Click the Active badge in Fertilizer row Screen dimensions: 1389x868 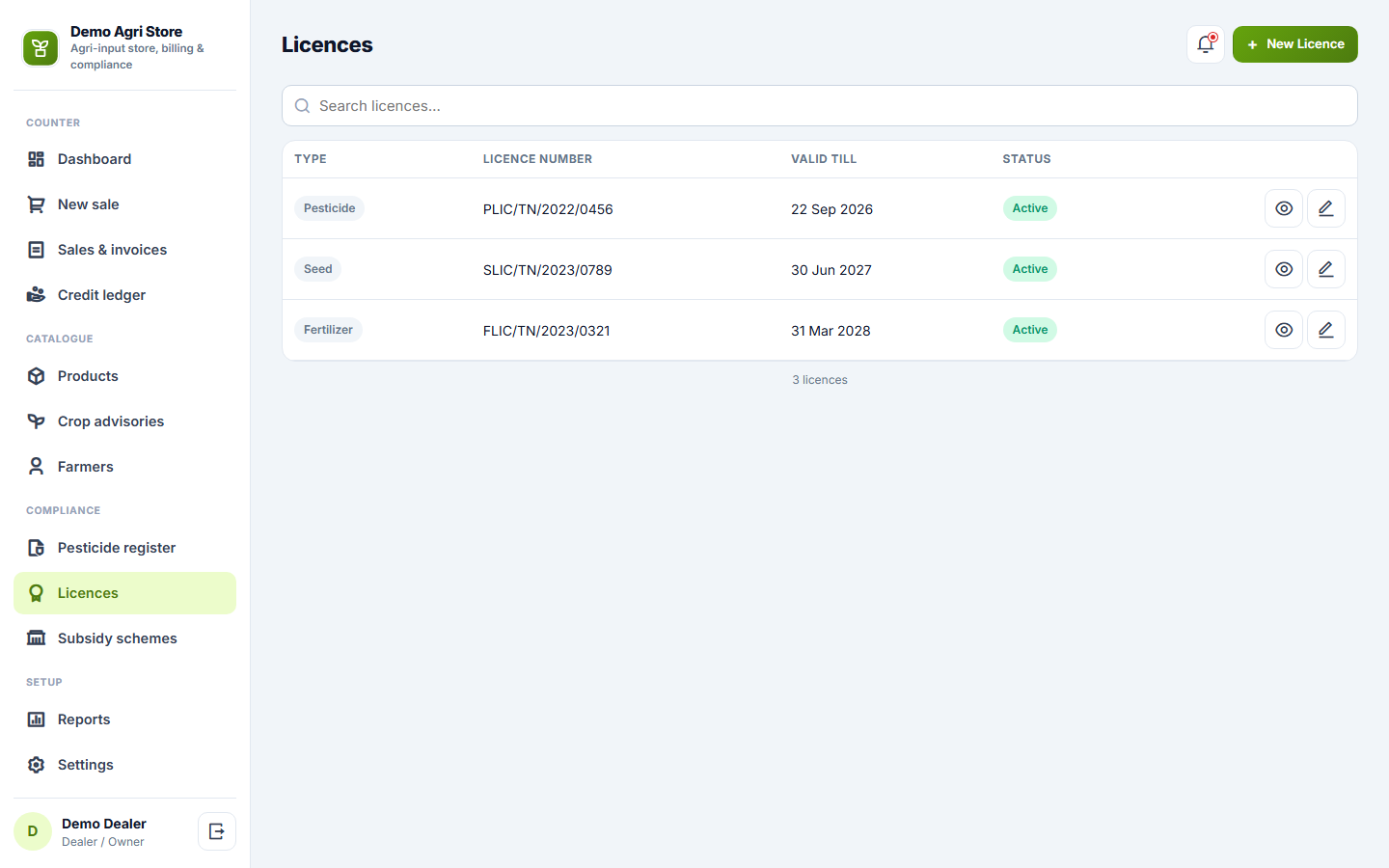click(x=1030, y=330)
